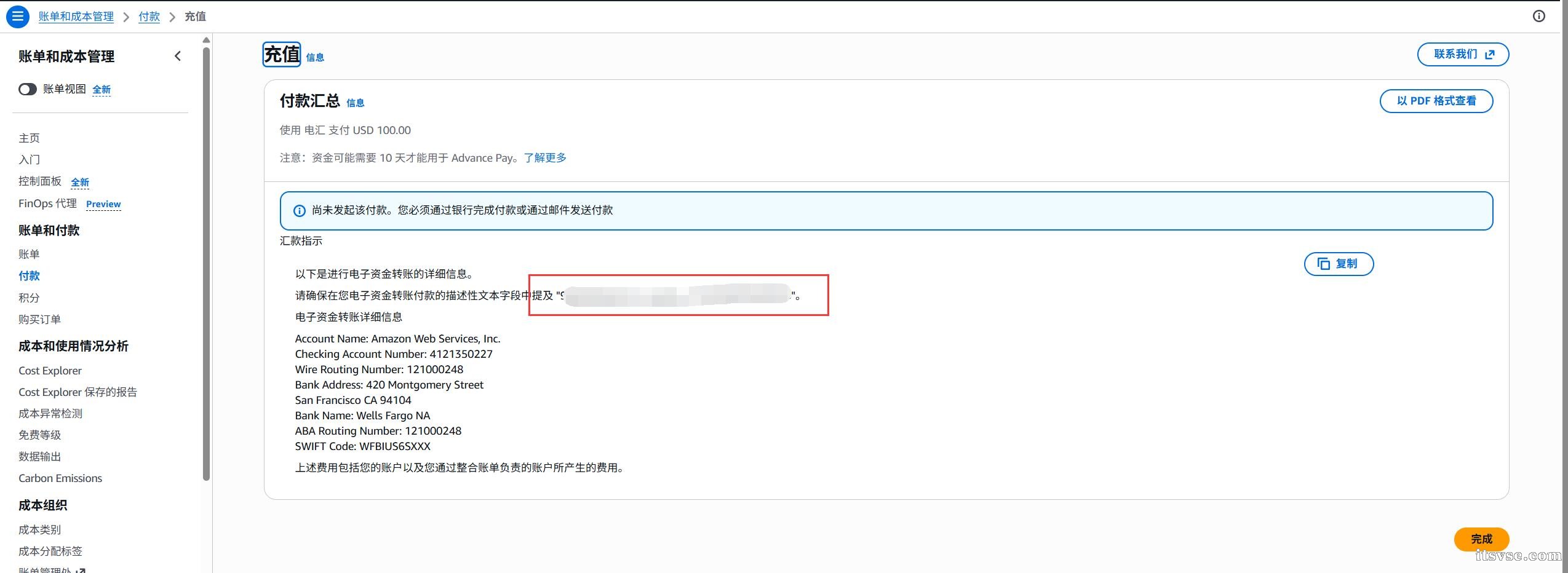Toggle the 账单视图 switch
Viewport: 1568px width, 573px height.
(x=28, y=90)
